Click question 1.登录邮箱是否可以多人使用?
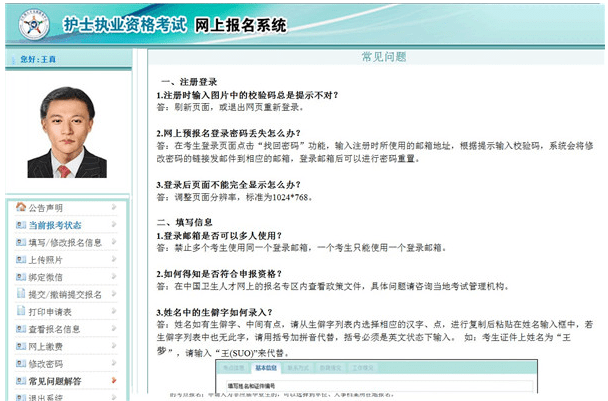 tap(219, 235)
